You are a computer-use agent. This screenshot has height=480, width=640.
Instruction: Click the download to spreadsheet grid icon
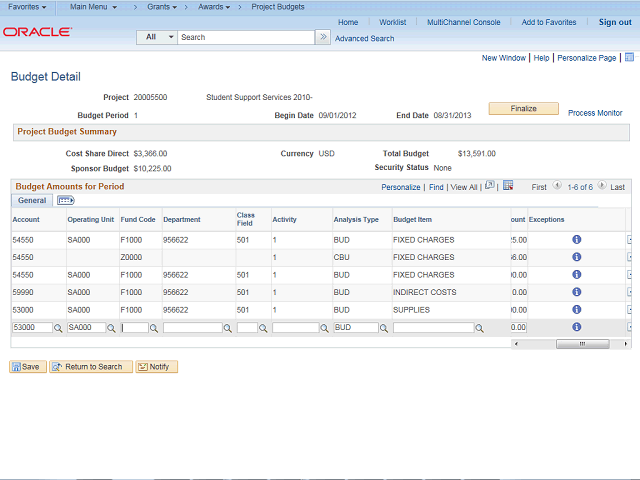(508, 186)
